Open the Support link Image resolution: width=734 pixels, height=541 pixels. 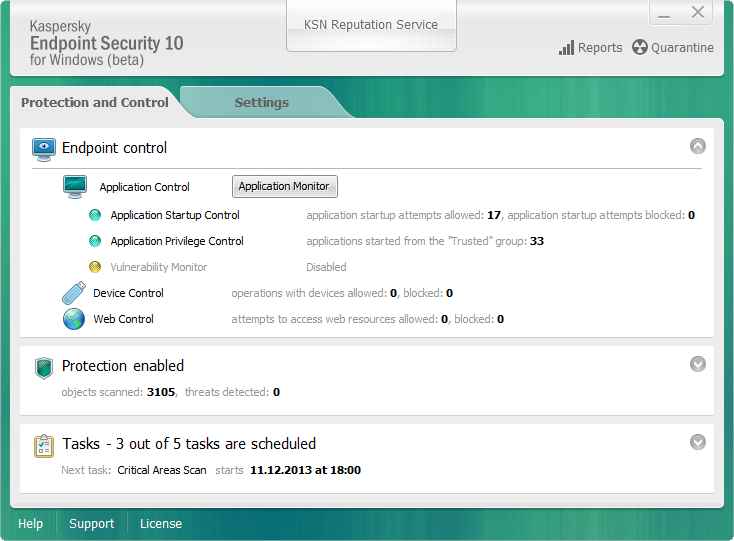click(x=91, y=523)
